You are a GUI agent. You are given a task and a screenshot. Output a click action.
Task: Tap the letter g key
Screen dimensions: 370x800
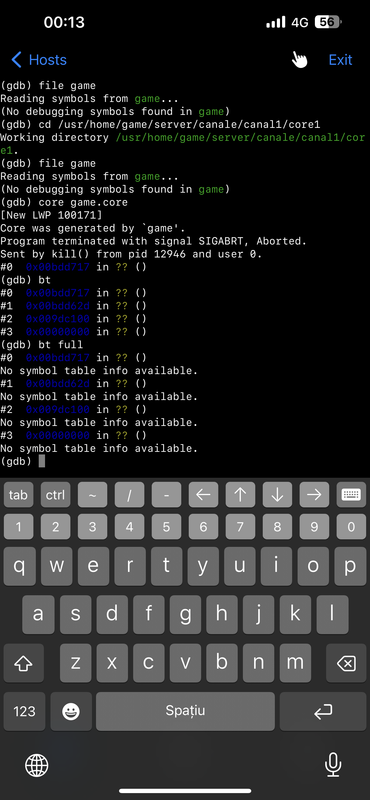[x=185, y=614]
